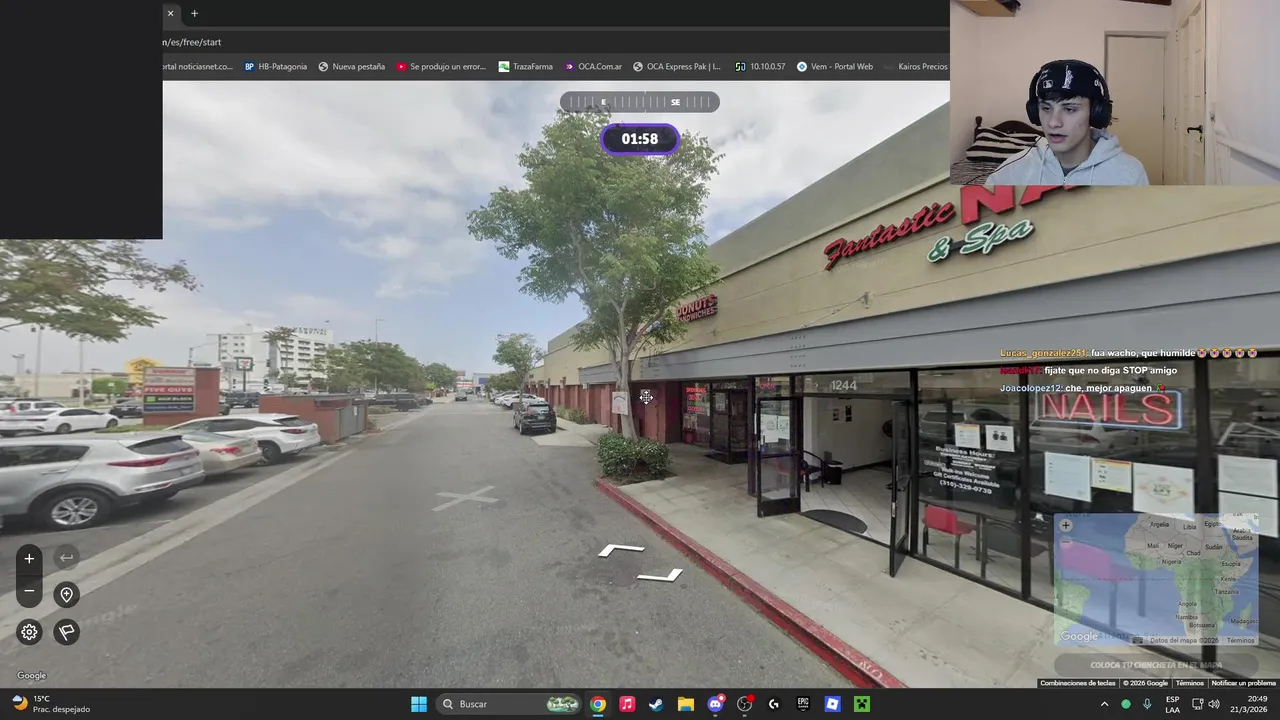Click the taskbar 'Buscar' search box

pos(510,704)
